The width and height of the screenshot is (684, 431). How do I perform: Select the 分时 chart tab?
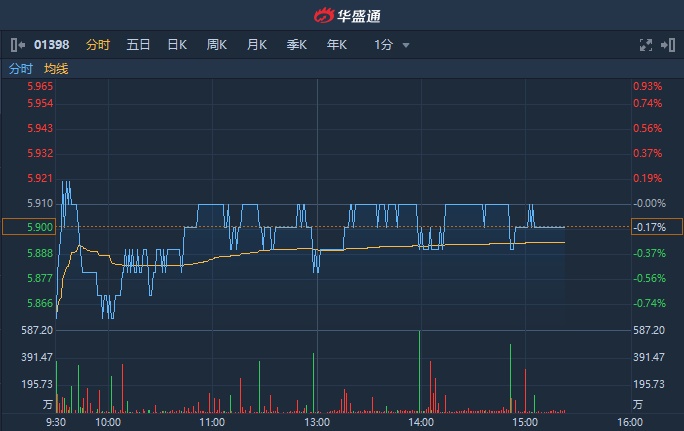click(x=98, y=45)
